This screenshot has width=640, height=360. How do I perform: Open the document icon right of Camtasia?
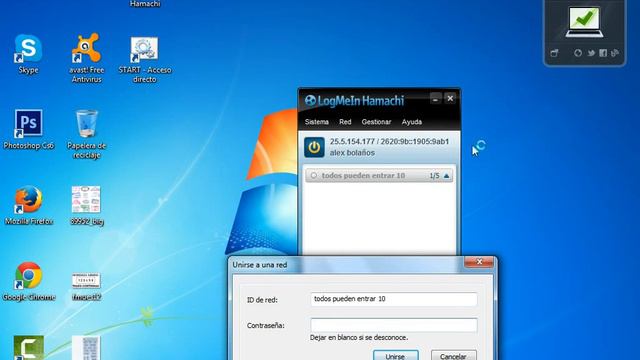pos(86,348)
